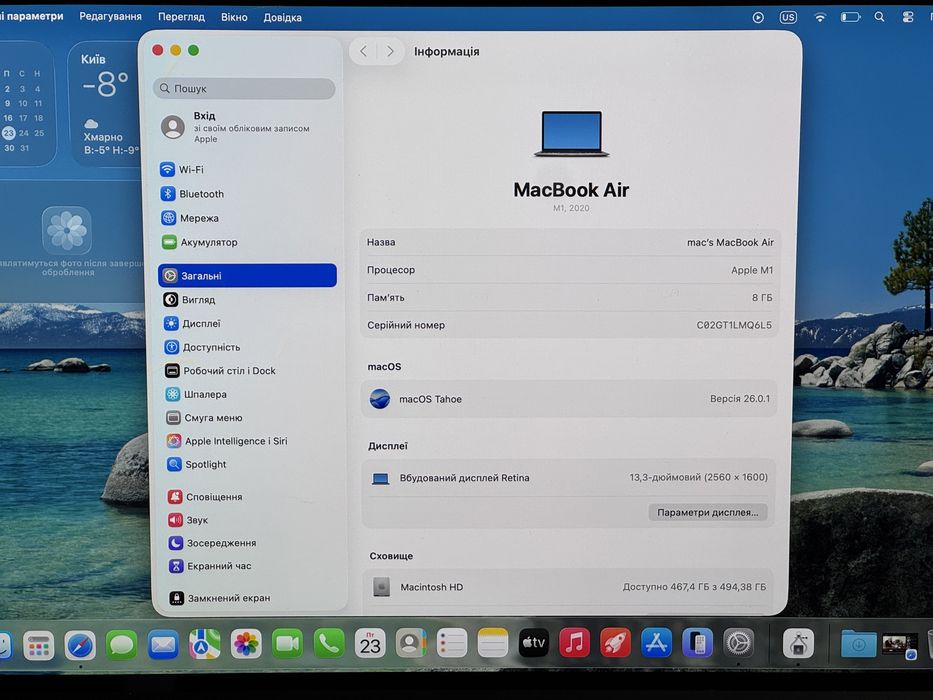
Task: Open Calendar from the Dock
Action: click(x=370, y=643)
